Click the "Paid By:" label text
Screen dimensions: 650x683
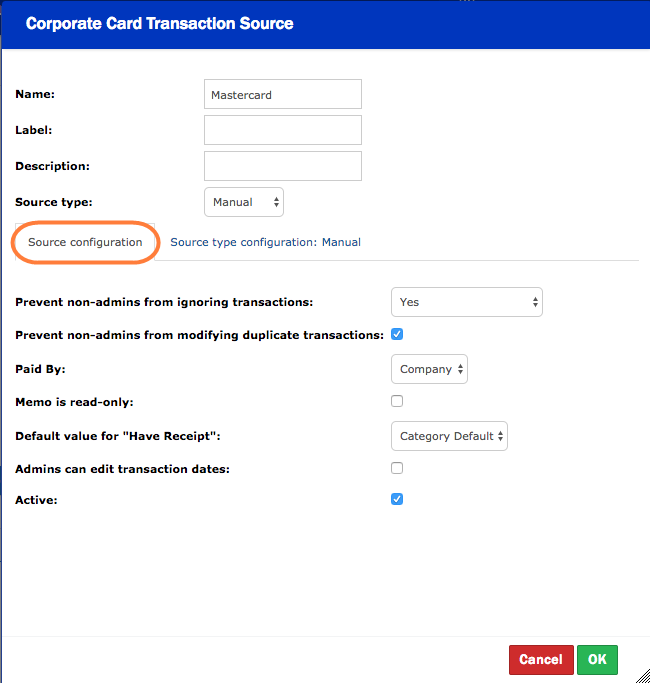click(40, 369)
